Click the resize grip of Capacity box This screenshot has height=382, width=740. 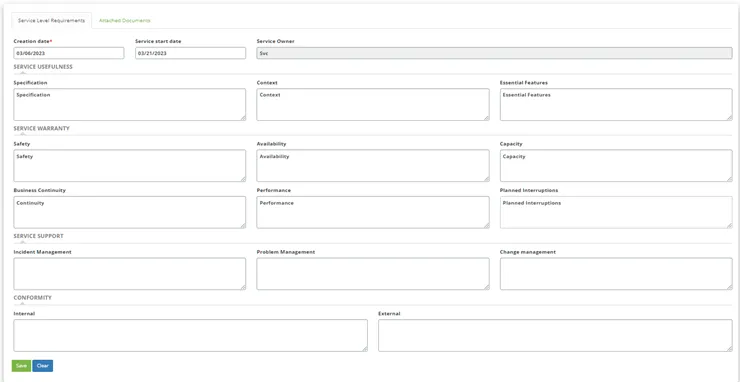pyautogui.click(x=730, y=179)
